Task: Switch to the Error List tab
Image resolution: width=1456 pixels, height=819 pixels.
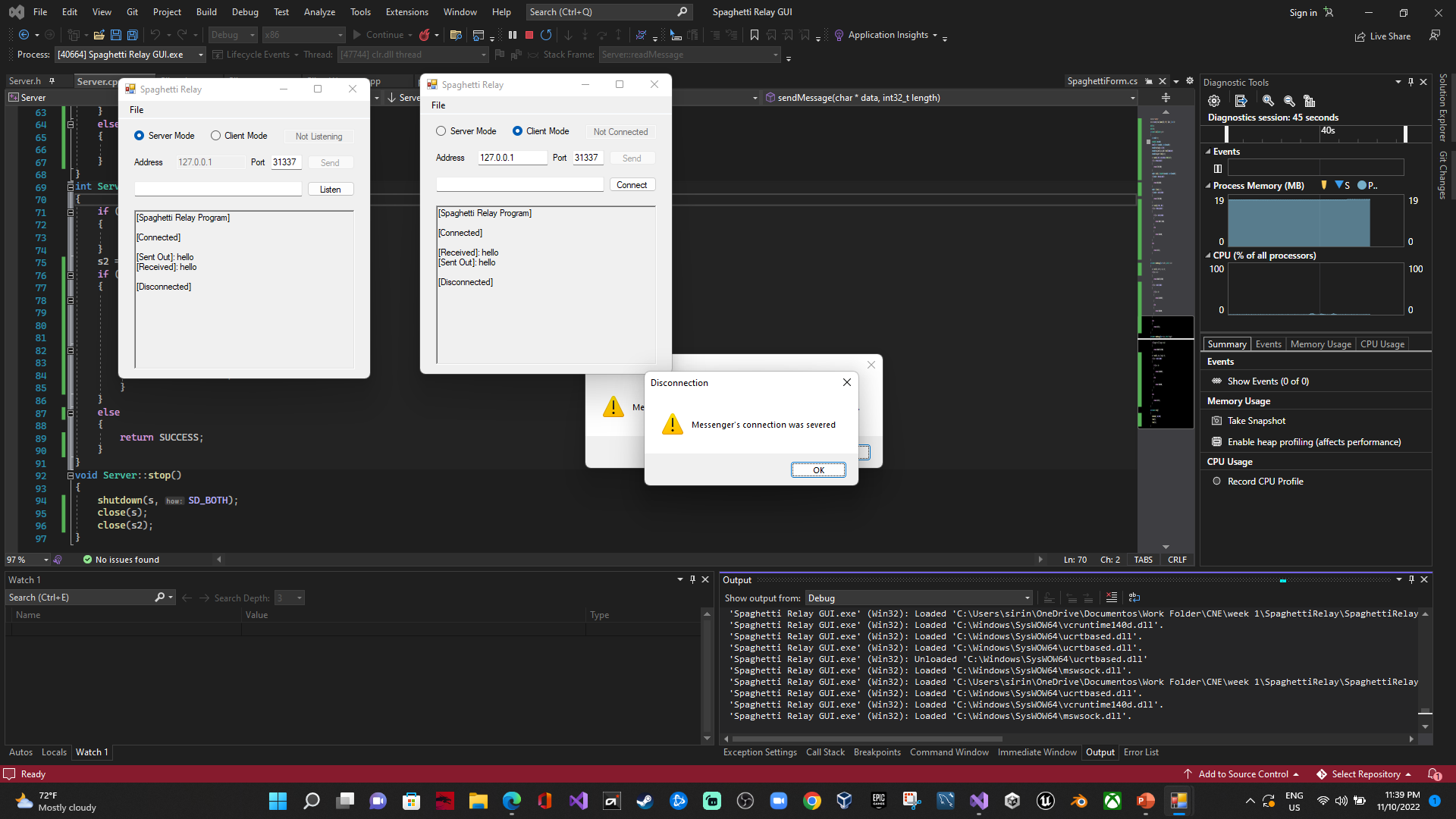Action: 1141,752
